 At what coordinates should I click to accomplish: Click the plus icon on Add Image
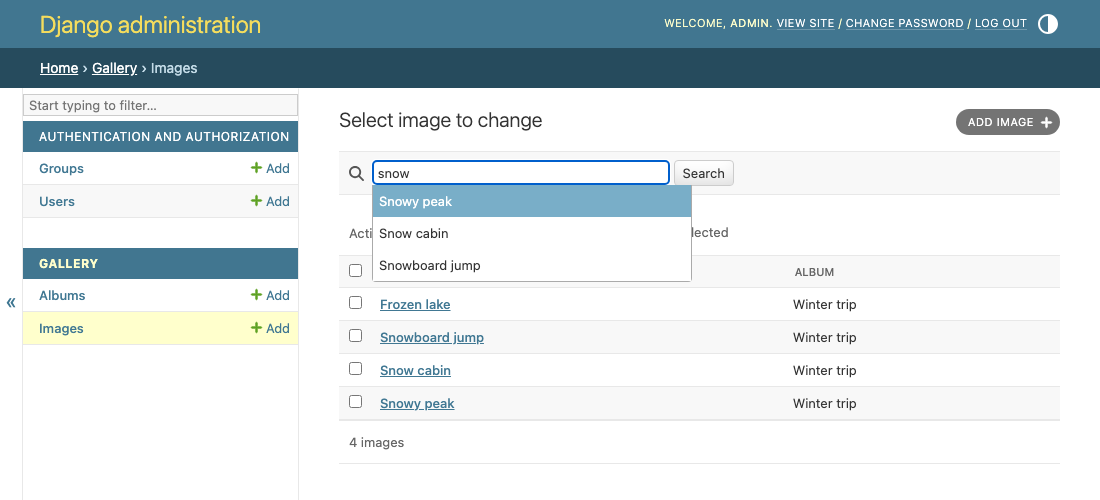coord(1046,123)
